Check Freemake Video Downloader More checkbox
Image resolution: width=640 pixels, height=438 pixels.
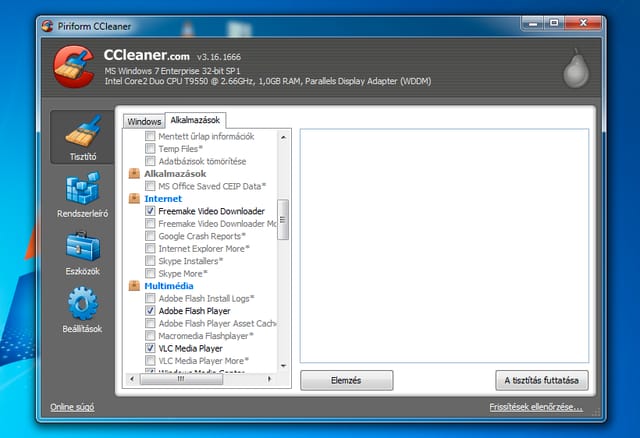coord(150,223)
